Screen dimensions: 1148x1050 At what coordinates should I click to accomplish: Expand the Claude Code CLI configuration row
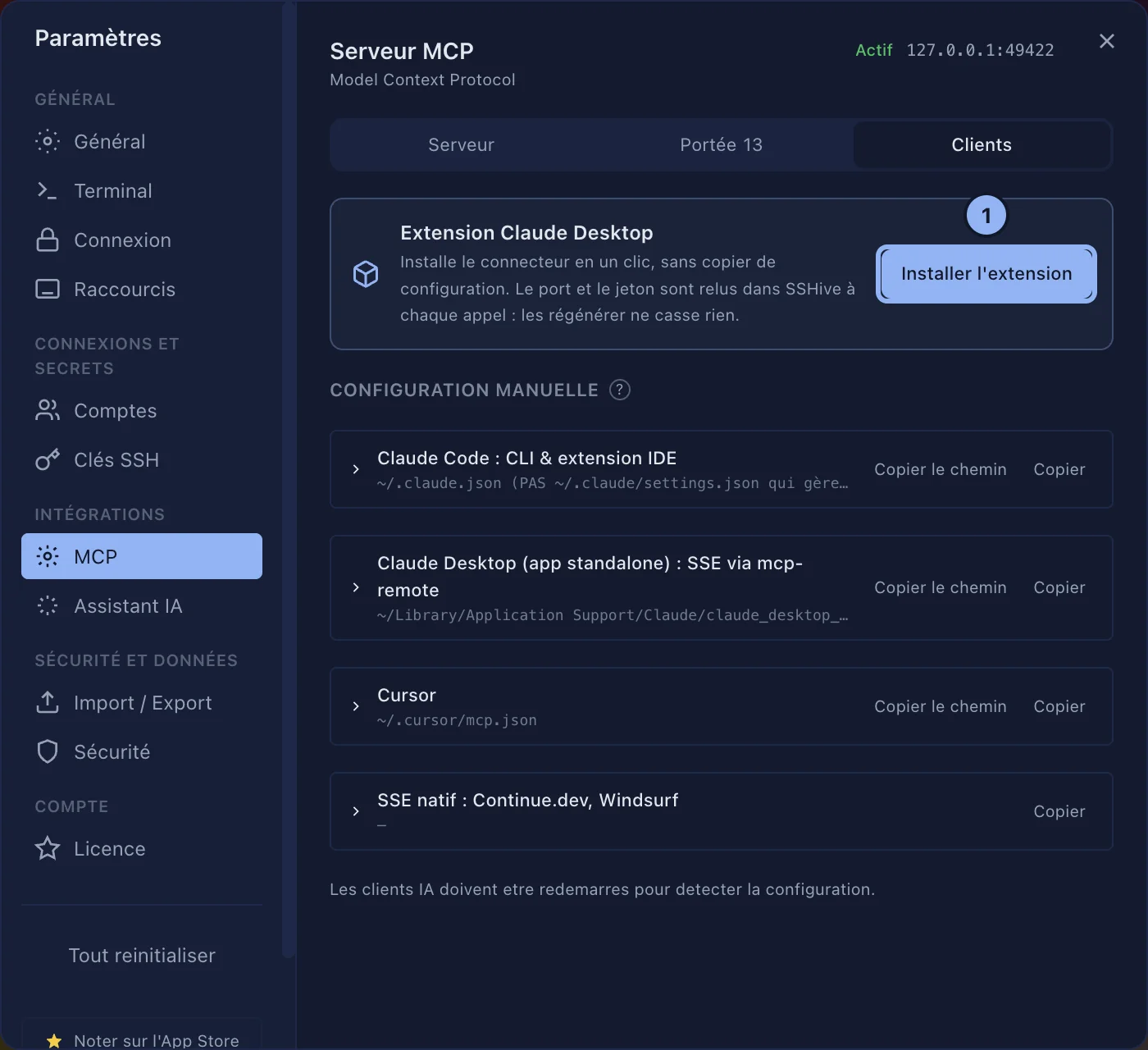[x=356, y=469]
